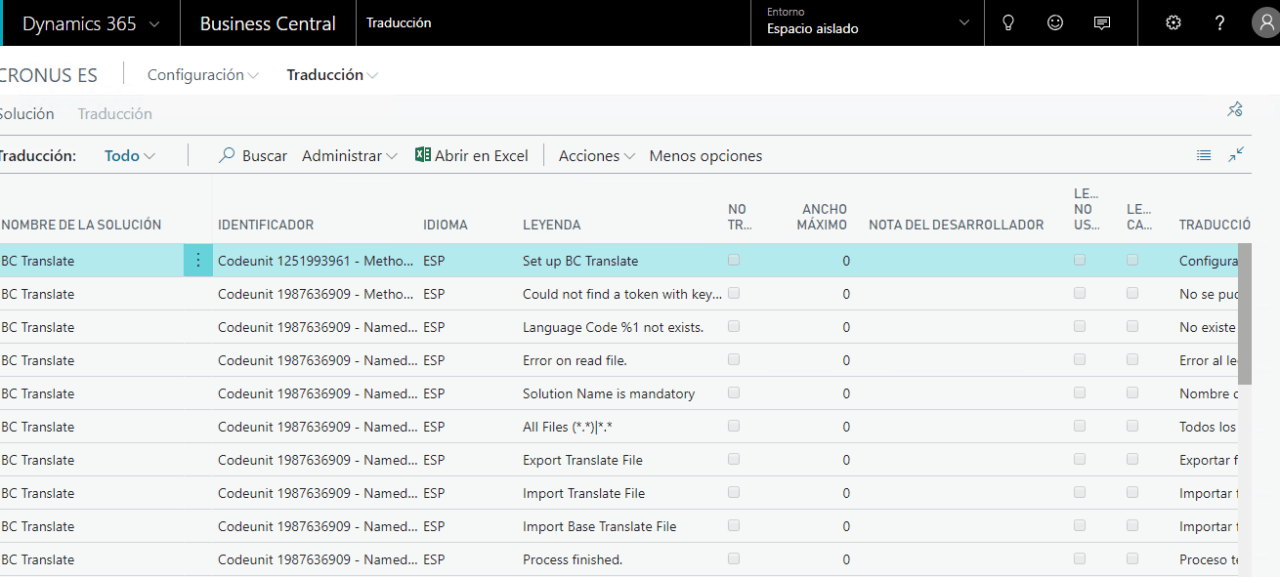Click the Ancho máximo column header
This screenshot has width=1280, height=577.
coord(824,217)
